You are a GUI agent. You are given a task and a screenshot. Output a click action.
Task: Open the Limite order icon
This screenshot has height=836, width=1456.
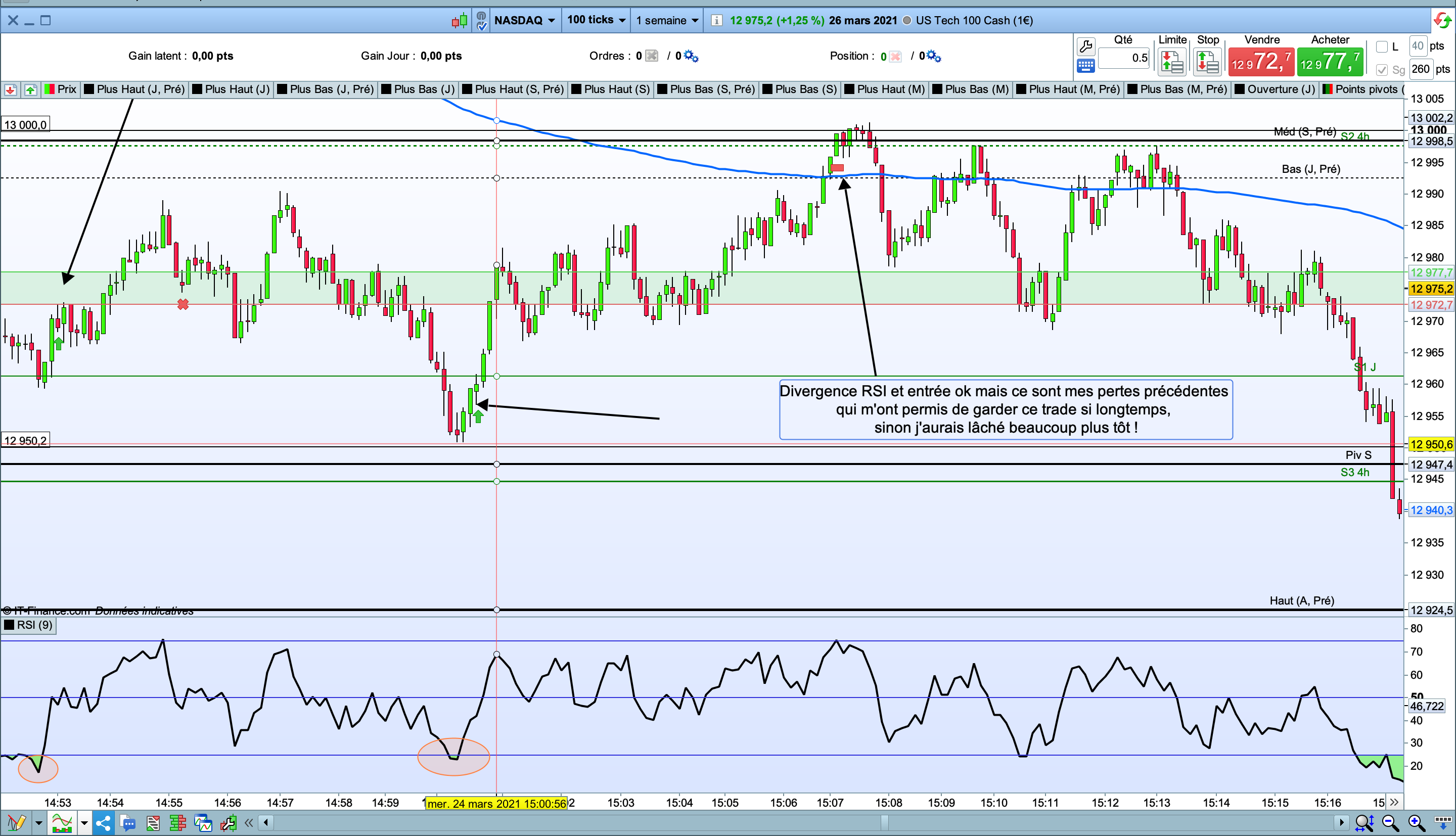pyautogui.click(x=1172, y=62)
